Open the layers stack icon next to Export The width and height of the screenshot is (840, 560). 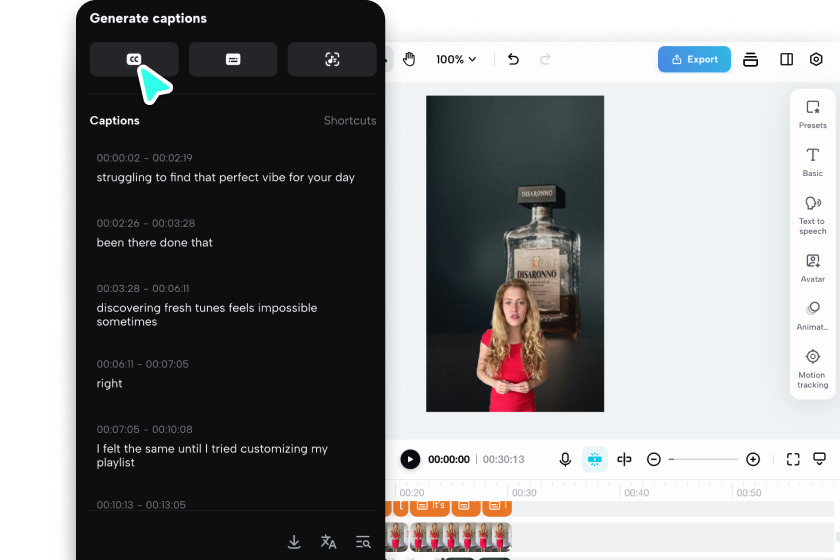[x=751, y=59]
